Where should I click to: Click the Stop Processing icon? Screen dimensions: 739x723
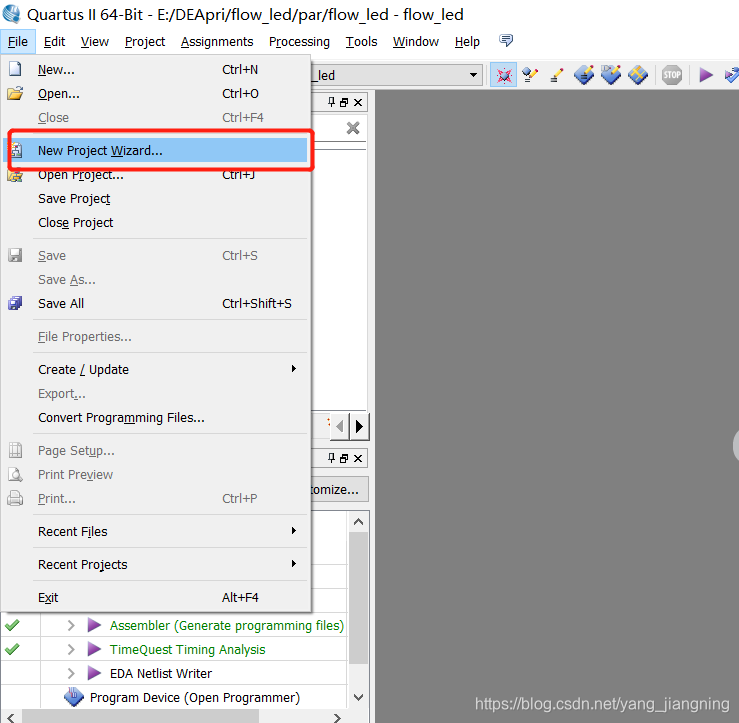pos(672,75)
